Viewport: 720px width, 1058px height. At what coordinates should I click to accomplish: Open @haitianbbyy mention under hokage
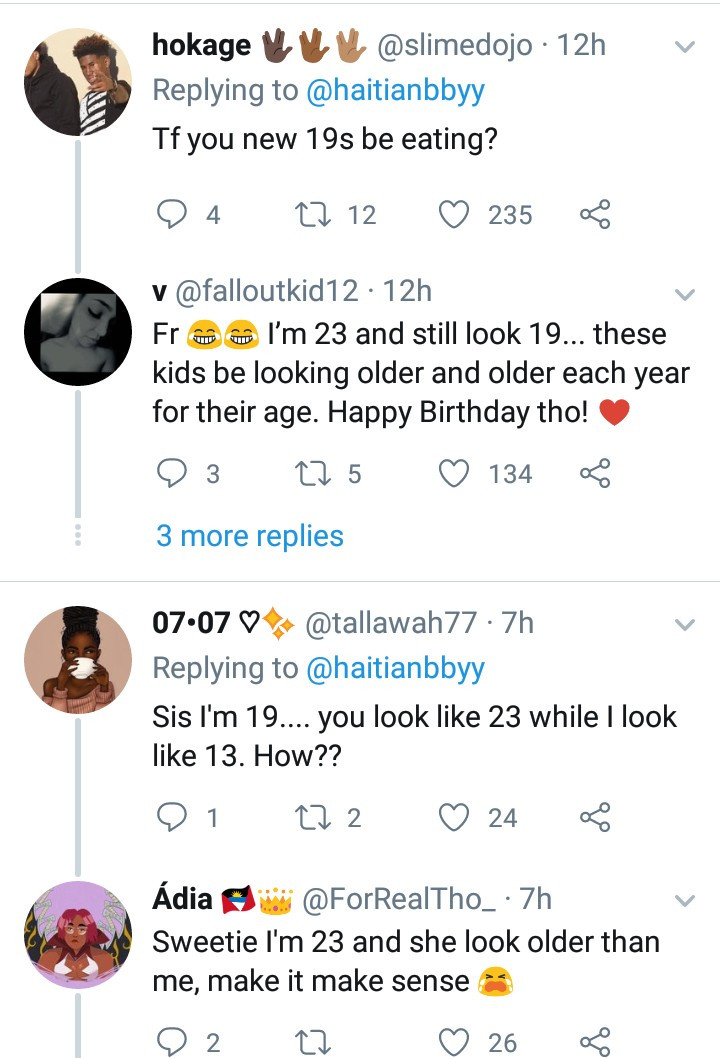[395, 91]
